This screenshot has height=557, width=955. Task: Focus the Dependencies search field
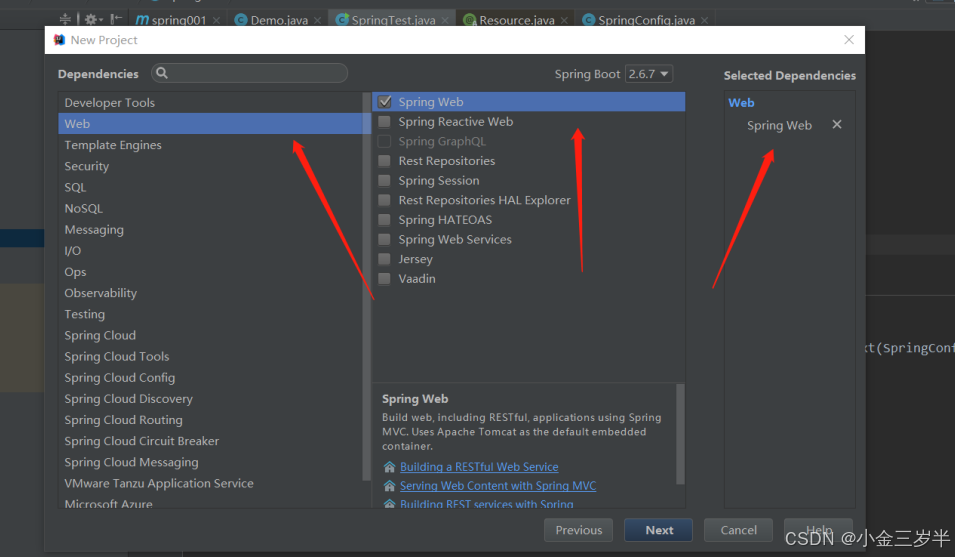(250, 73)
